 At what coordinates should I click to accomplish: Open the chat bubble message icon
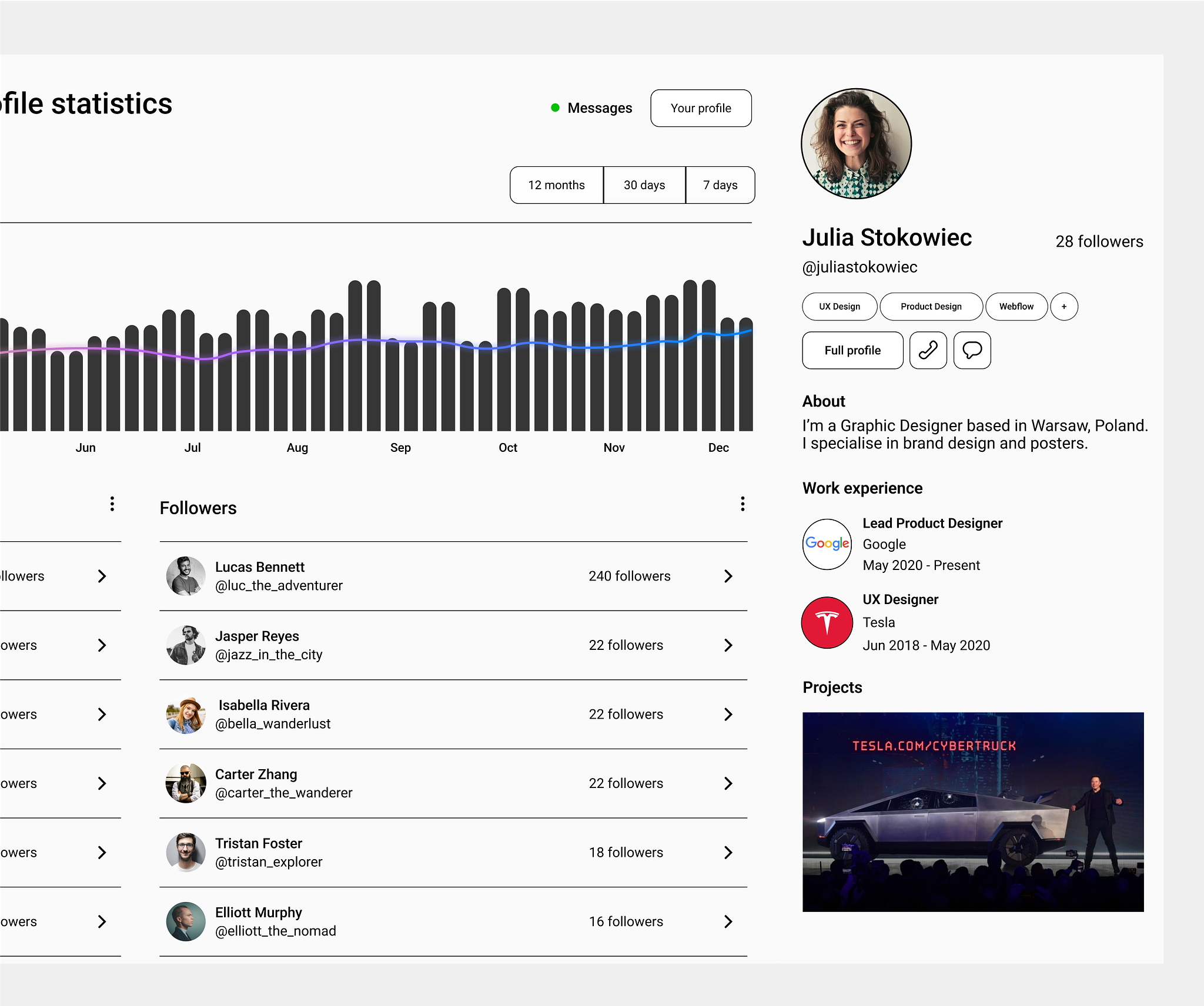coord(972,350)
